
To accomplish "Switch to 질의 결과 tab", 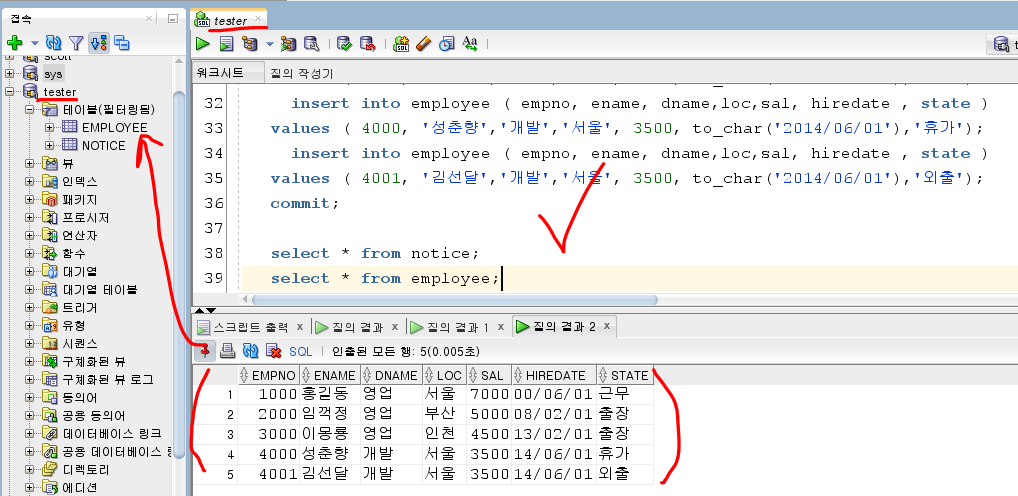I will coord(356,327).
